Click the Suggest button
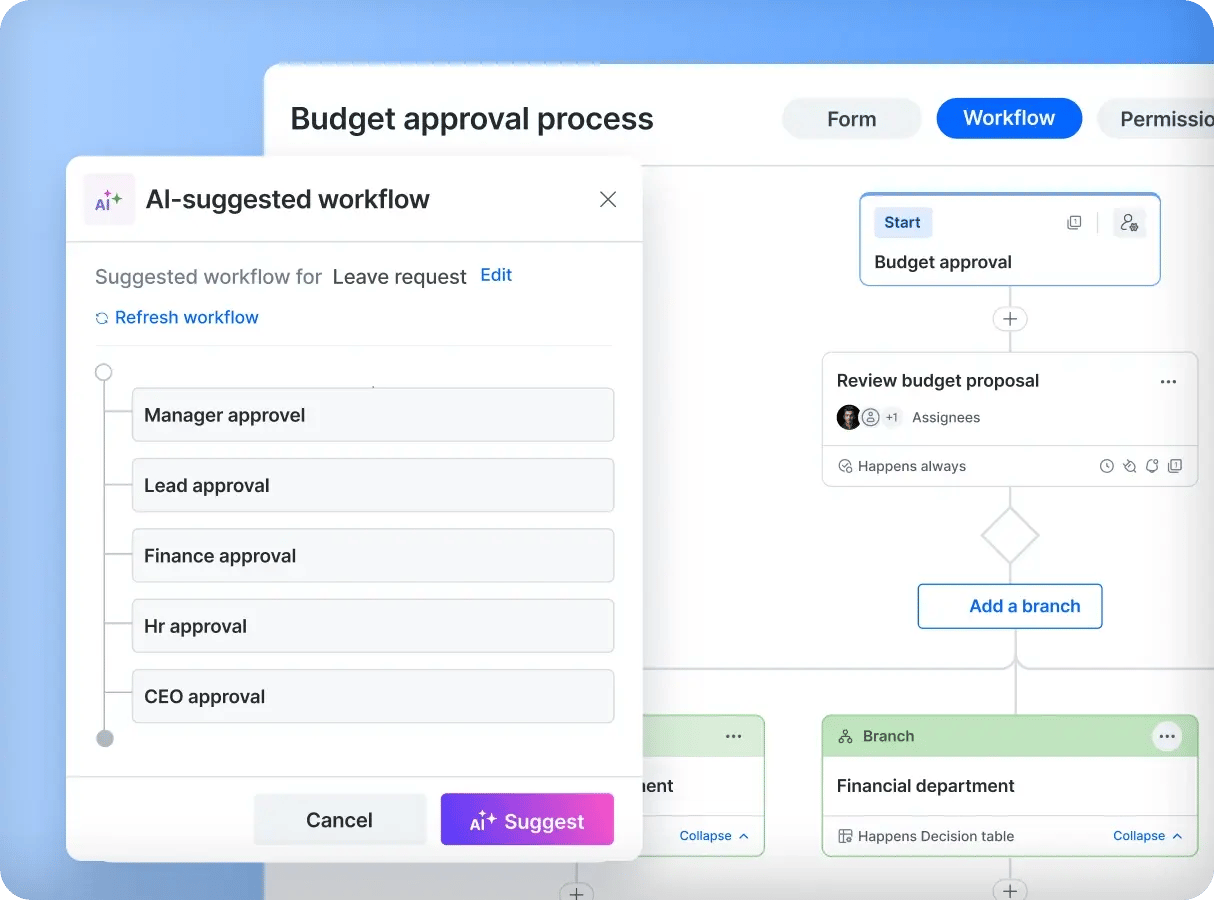 [x=527, y=819]
